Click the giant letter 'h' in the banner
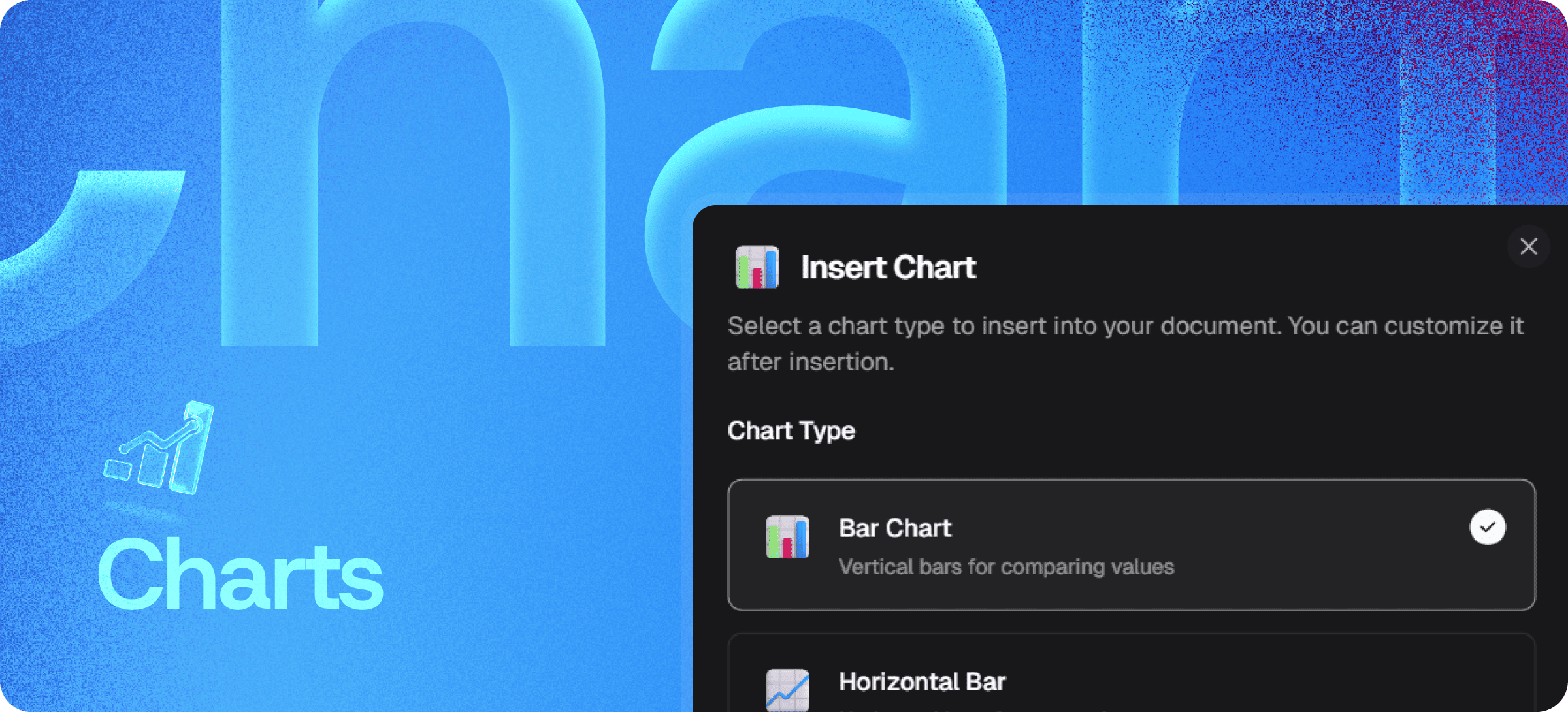Image resolution: width=1568 pixels, height=712 pixels. tap(269, 196)
